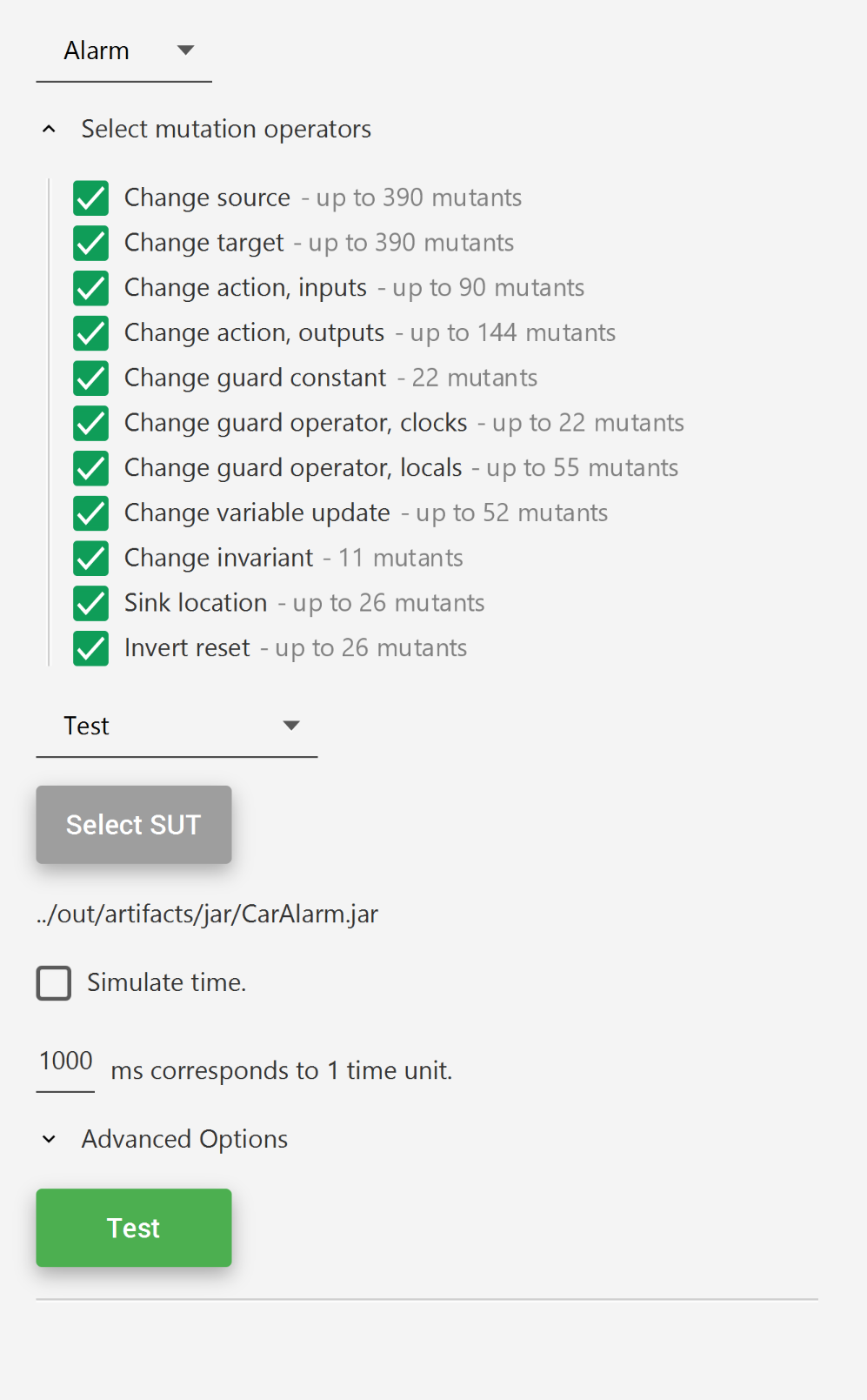This screenshot has height=1400, width=867.
Task: Open the Alarm model dropdown
Action: click(x=124, y=51)
